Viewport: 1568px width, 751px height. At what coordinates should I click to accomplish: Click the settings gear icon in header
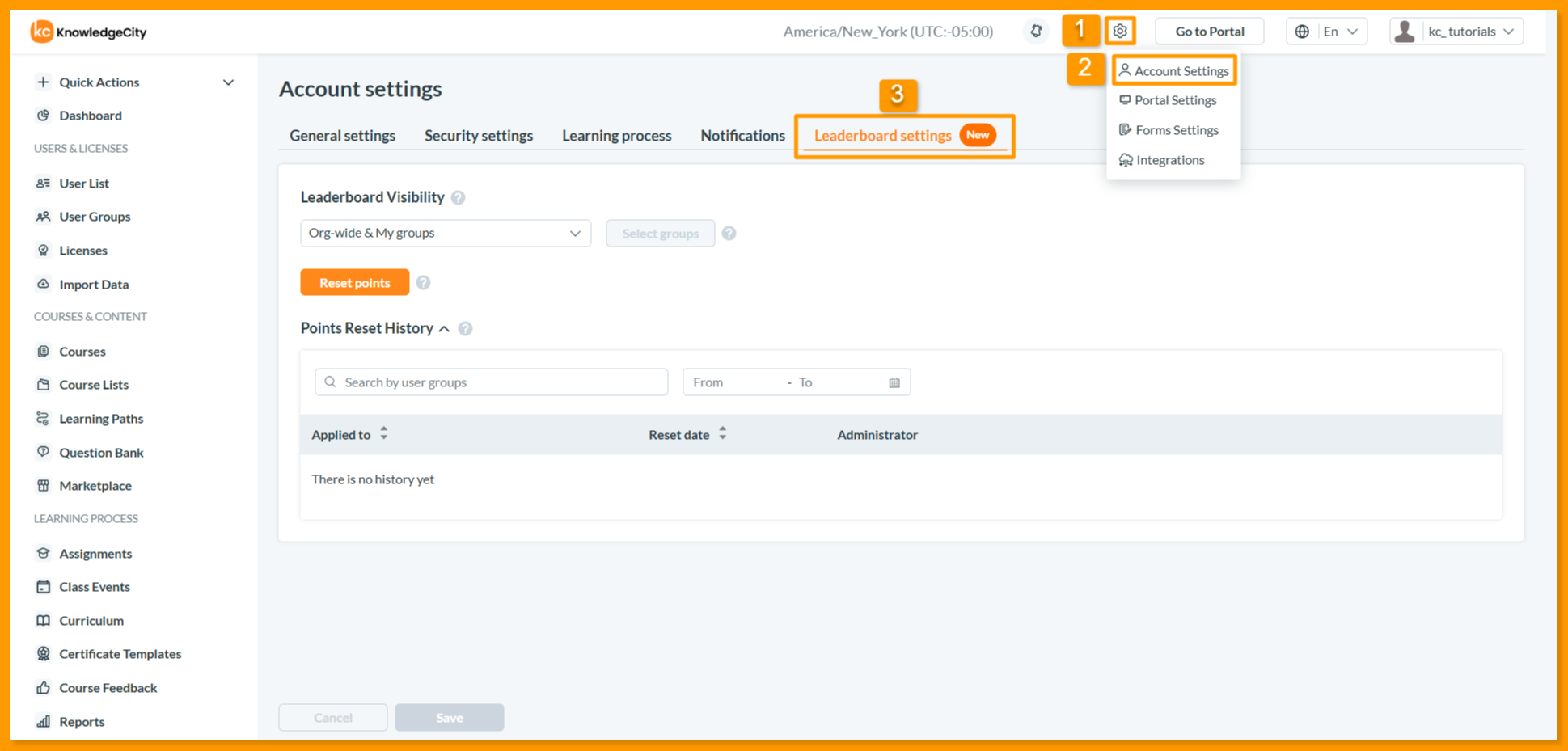1120,32
